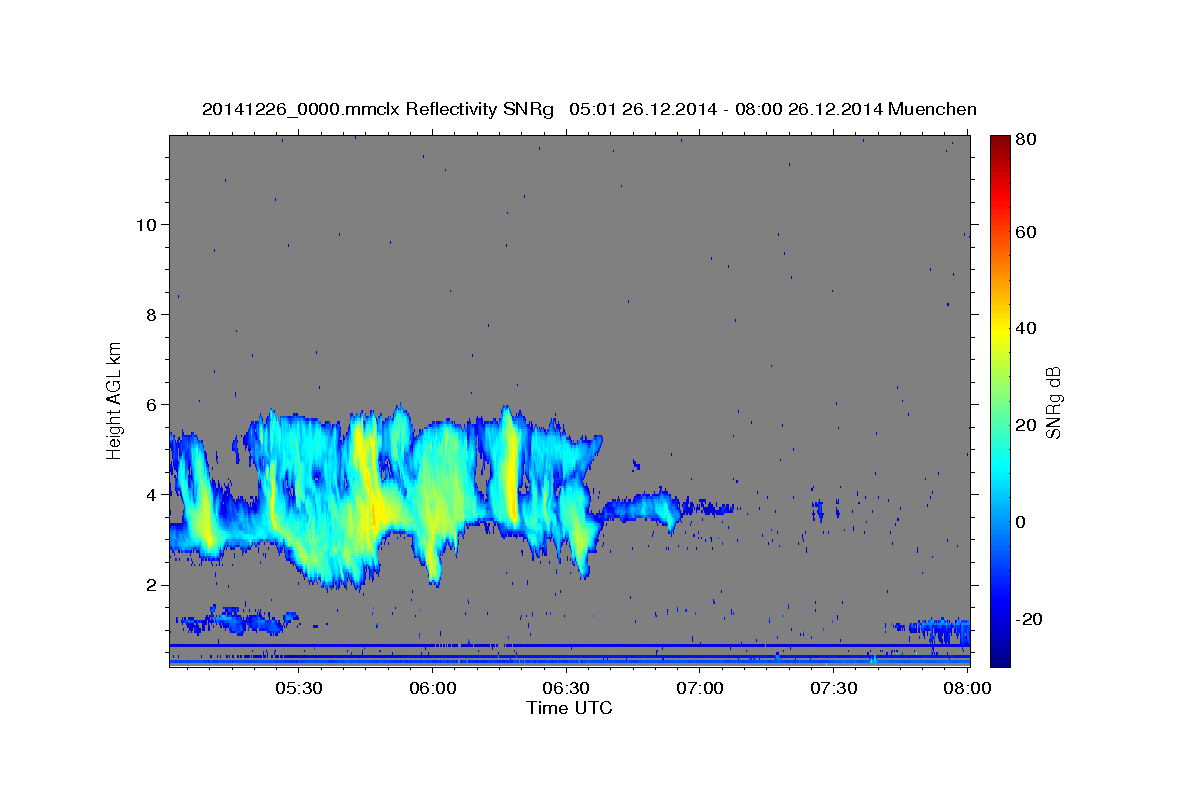This screenshot has width=1200, height=800.
Task: Click the colorbar value 80
Action: tap(1025, 140)
